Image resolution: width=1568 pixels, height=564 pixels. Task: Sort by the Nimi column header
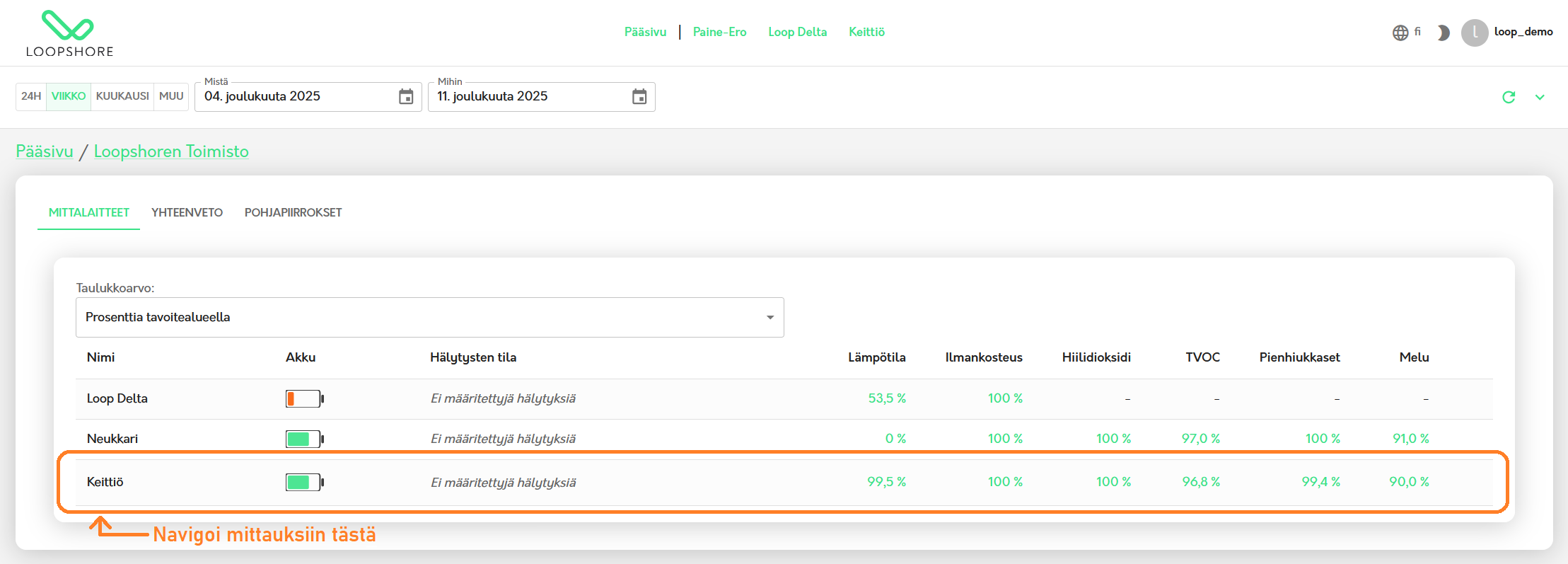[x=100, y=357]
